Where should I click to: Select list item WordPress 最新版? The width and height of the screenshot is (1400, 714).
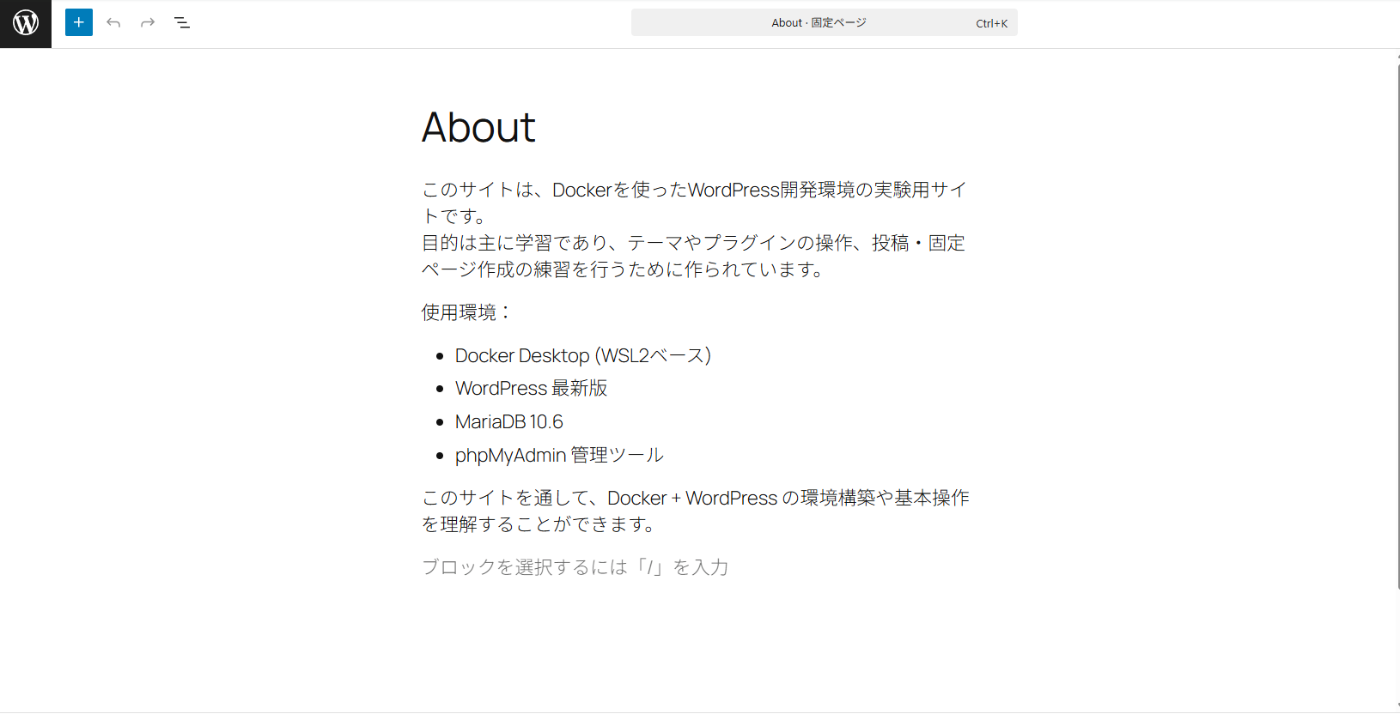coord(531,388)
